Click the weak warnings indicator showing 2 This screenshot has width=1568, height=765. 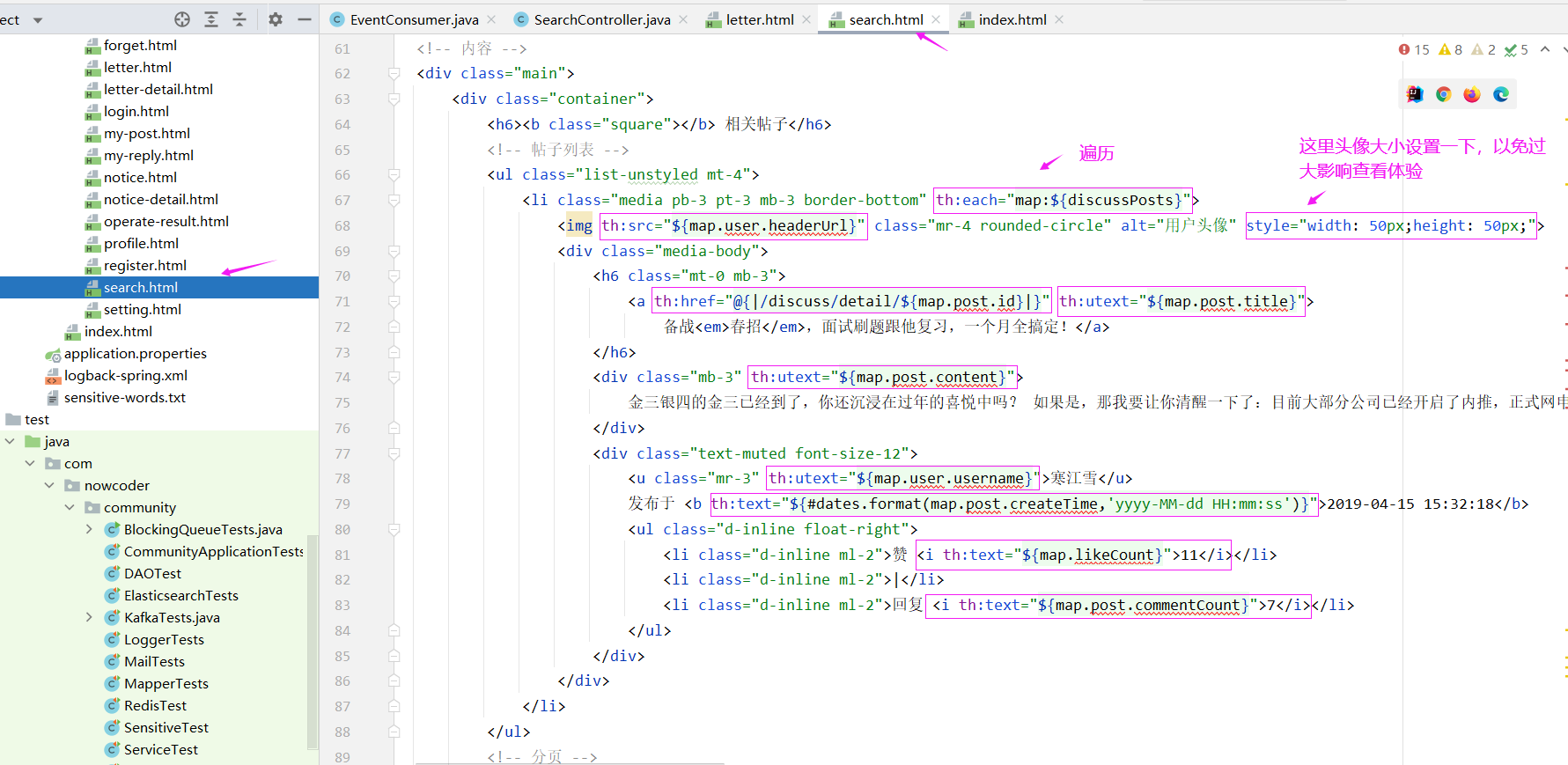click(x=1483, y=49)
